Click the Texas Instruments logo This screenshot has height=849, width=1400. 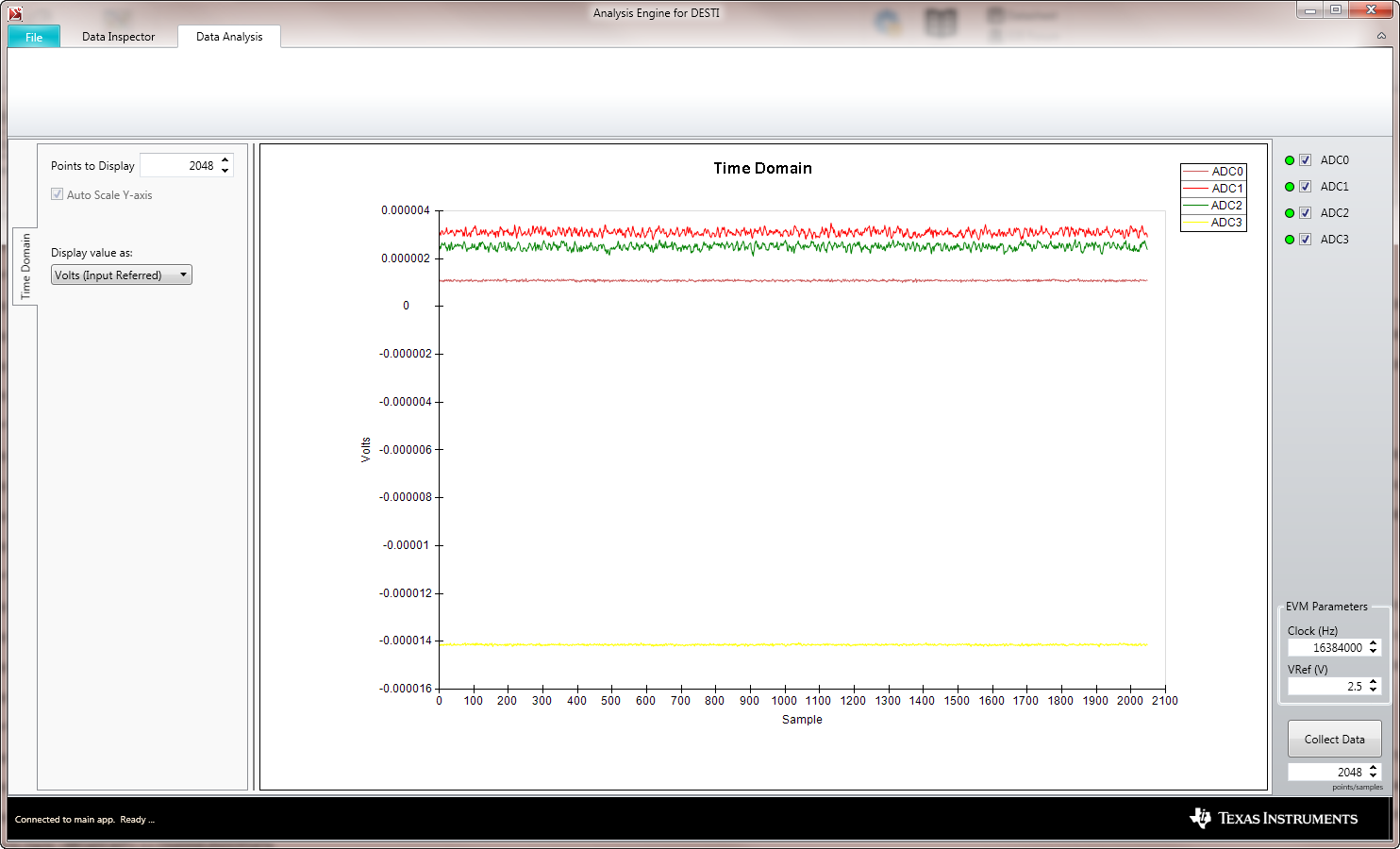(x=1274, y=818)
